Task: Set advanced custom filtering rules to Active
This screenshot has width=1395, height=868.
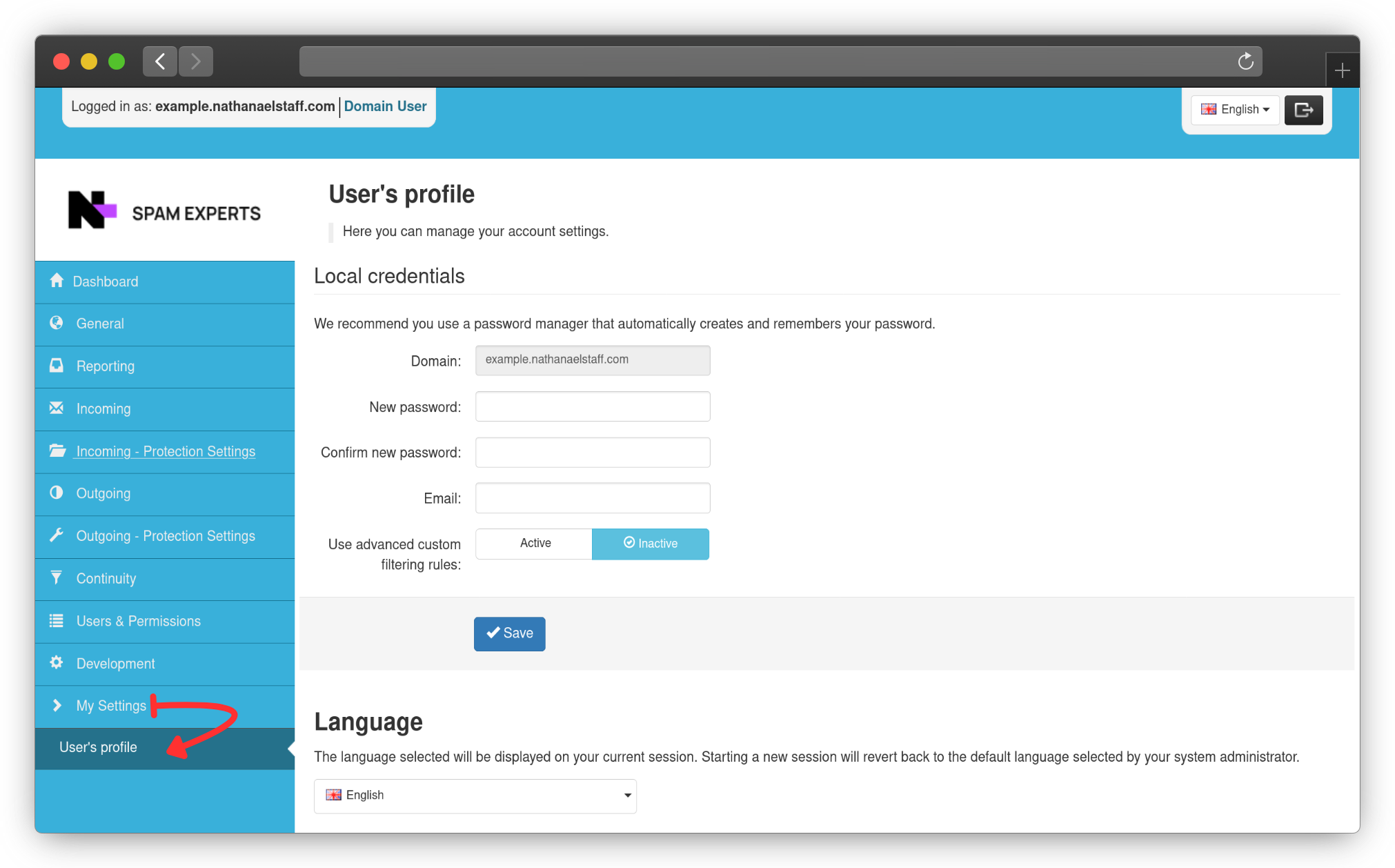Action: coord(534,544)
